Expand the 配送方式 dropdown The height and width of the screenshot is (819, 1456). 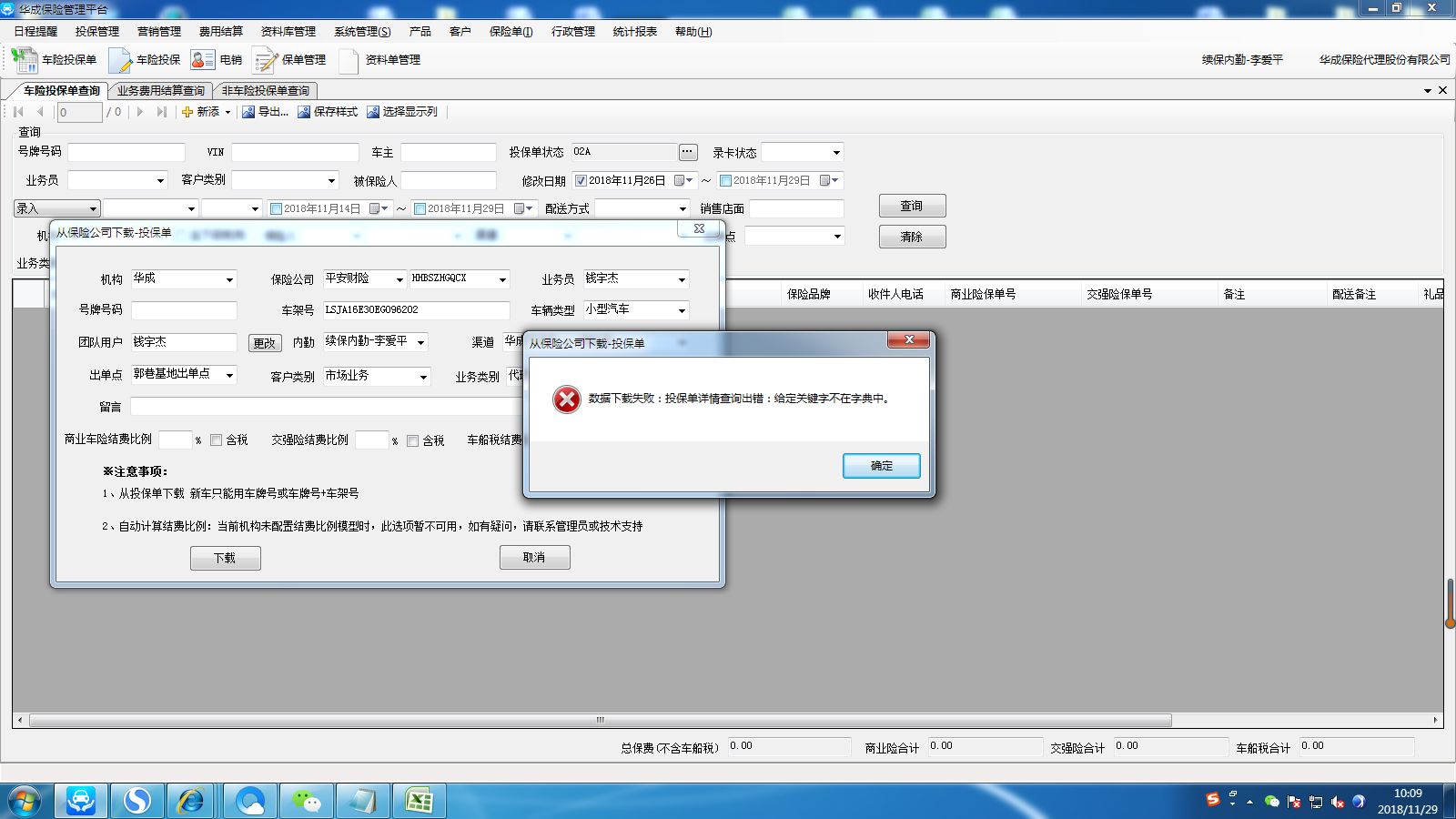[x=682, y=208]
